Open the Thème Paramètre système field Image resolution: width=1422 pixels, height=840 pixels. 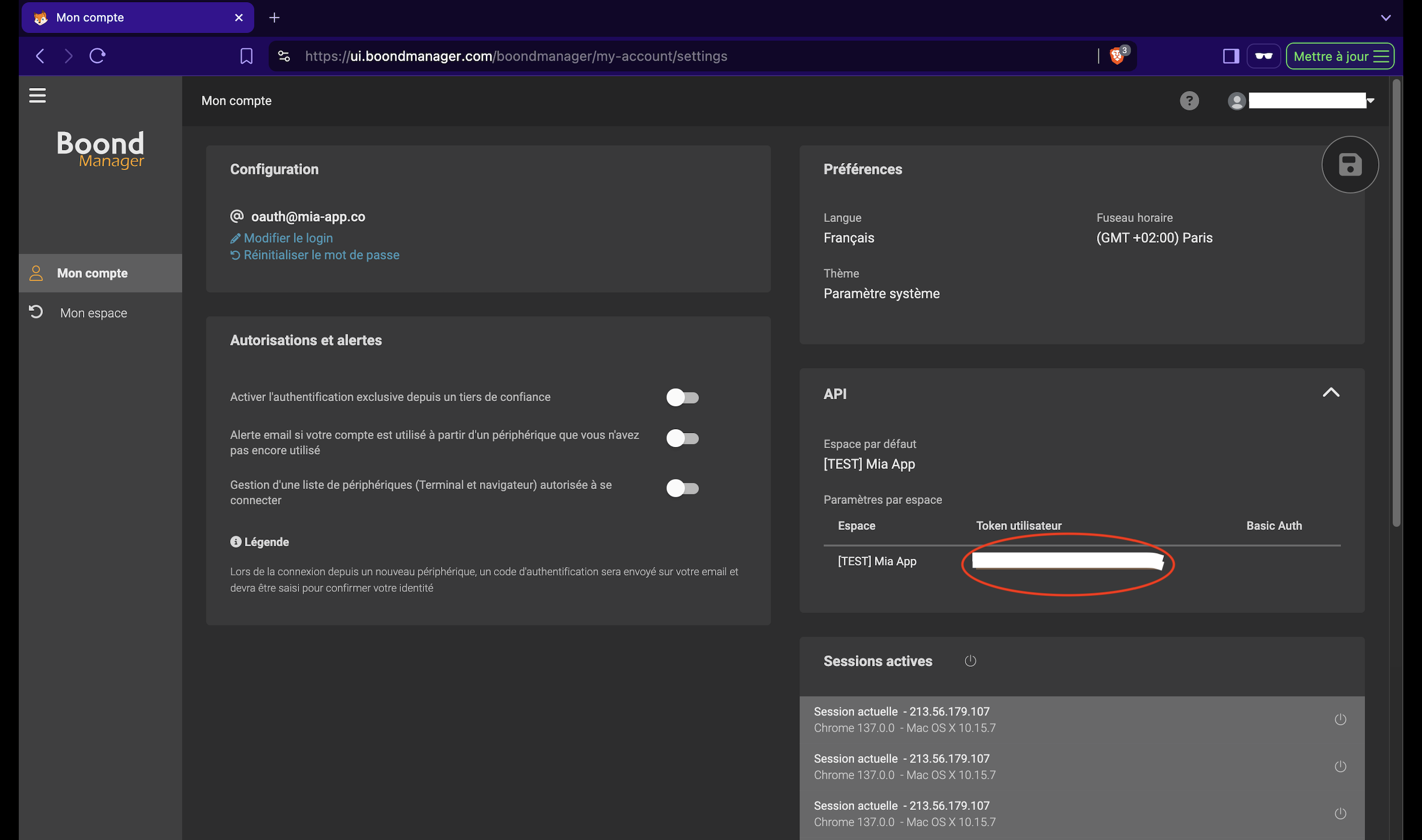881,294
